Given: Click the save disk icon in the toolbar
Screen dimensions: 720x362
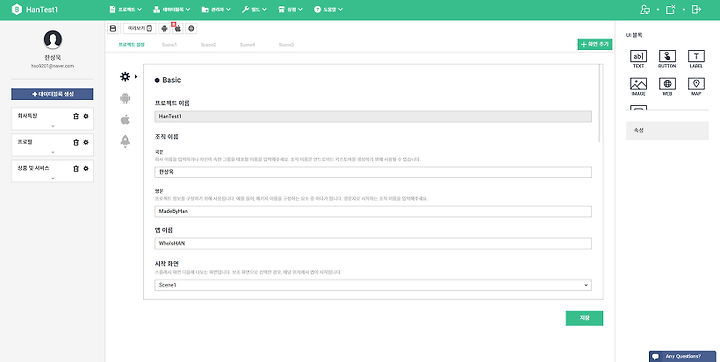Looking at the screenshot, I should point(112,28).
